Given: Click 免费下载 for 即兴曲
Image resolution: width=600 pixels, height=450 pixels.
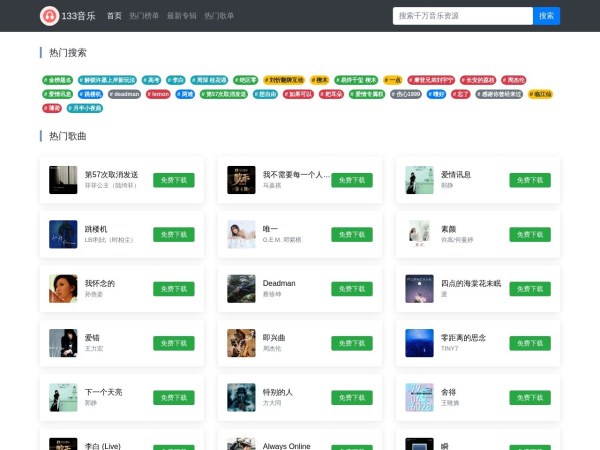Looking at the screenshot, I should click(351, 343).
